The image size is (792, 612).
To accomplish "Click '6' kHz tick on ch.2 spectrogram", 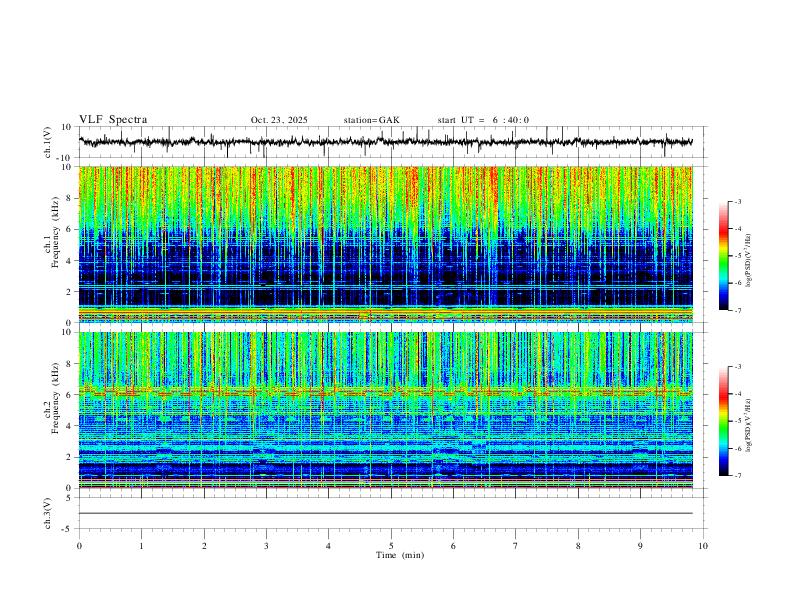I will click(x=70, y=395).
